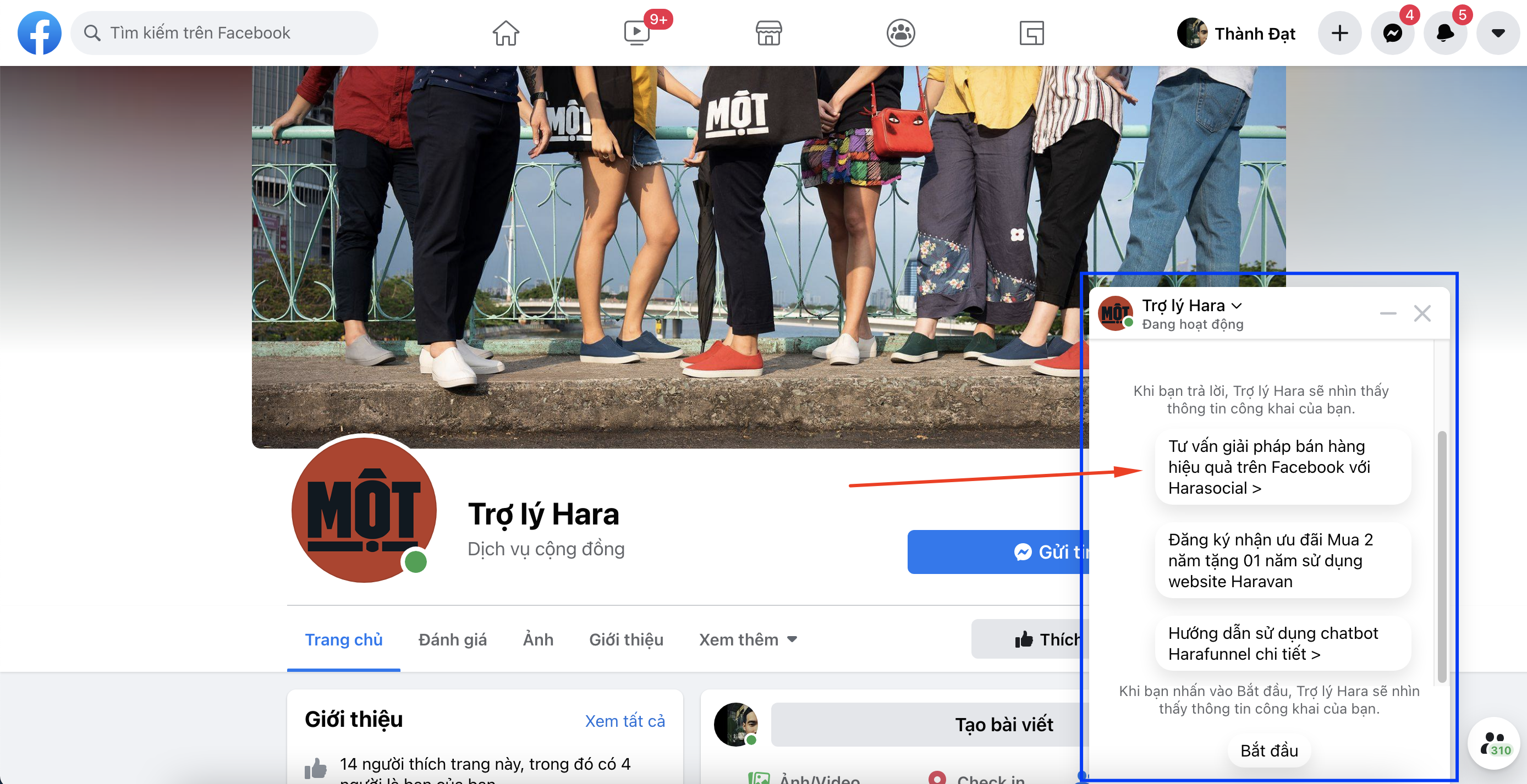Open the Watch video icon
The height and width of the screenshot is (784, 1527).
pos(637,32)
